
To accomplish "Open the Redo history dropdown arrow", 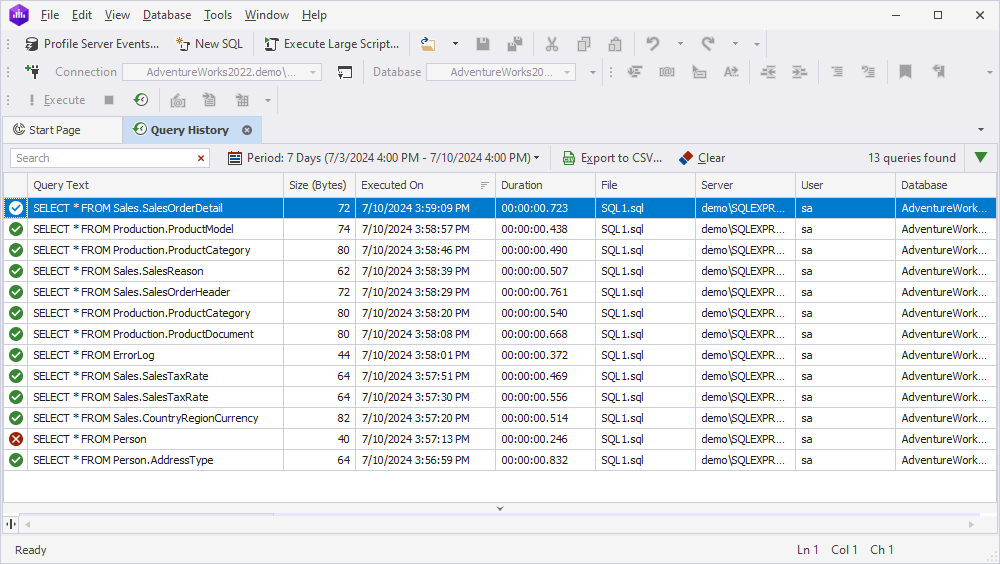I will (x=735, y=44).
